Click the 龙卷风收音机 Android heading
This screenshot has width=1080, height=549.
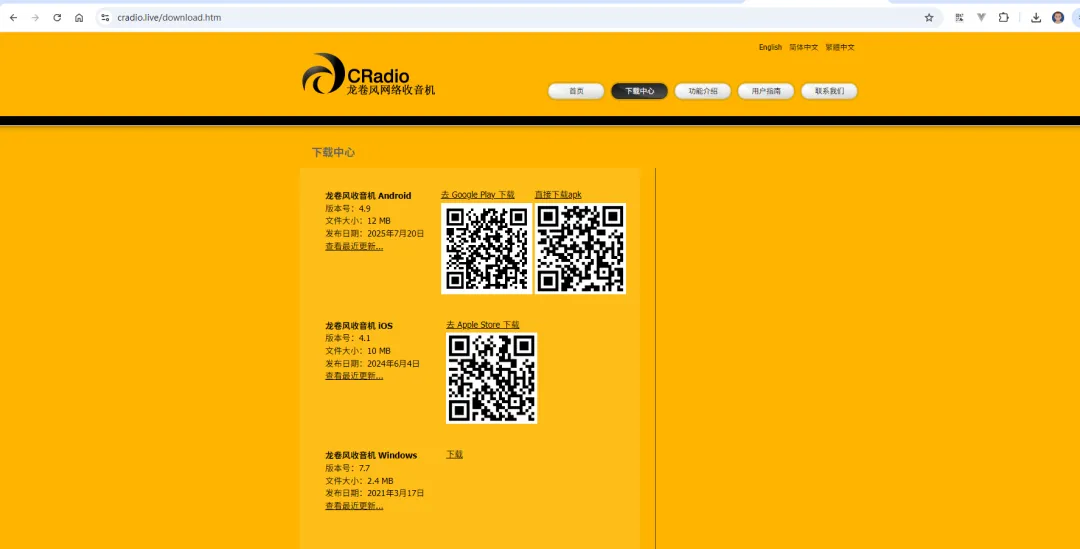[368, 196]
